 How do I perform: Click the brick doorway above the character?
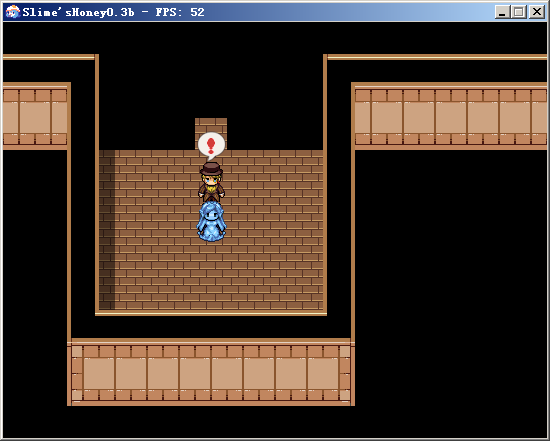(x=211, y=134)
